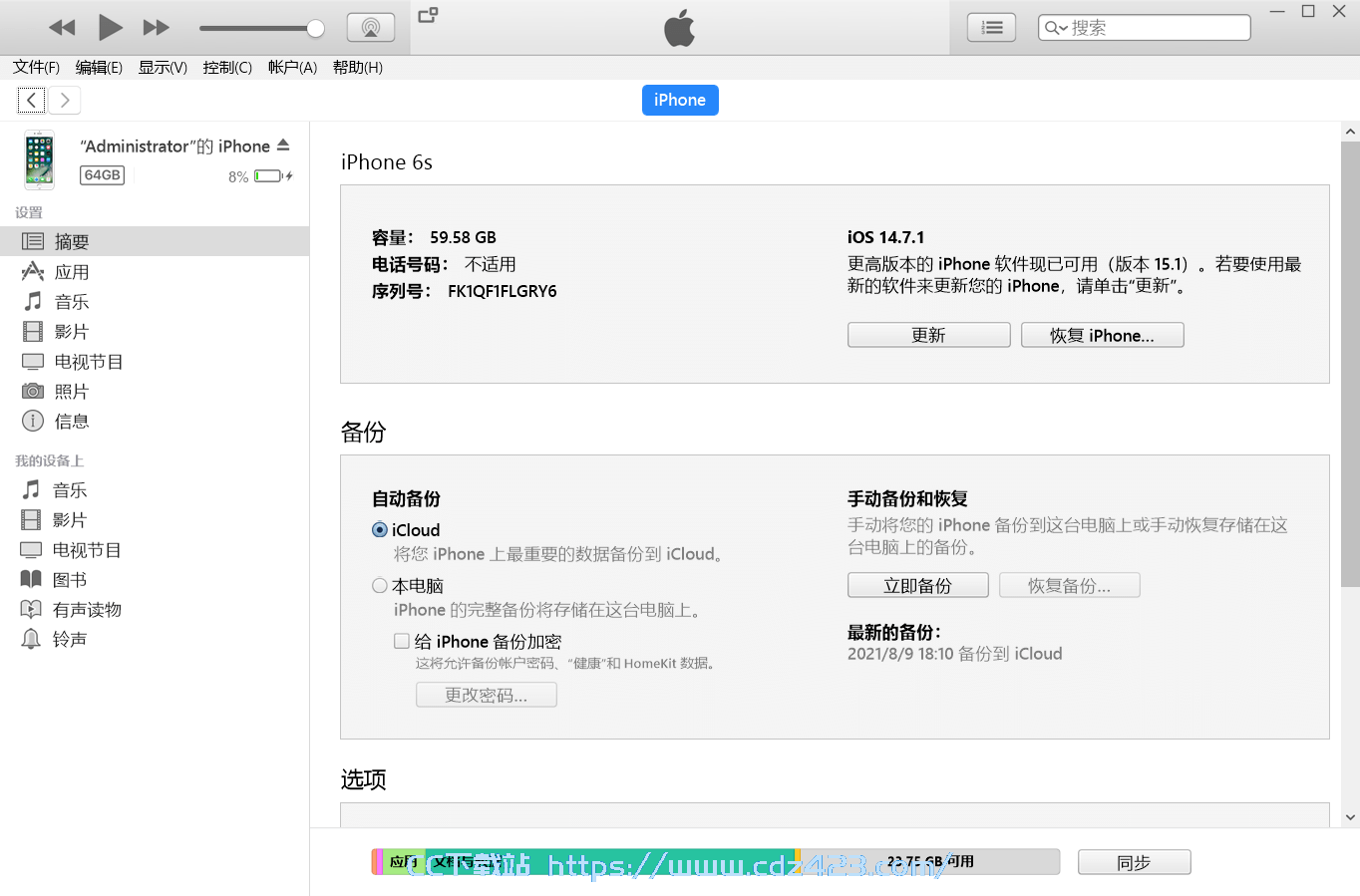1360x896 pixels.
Task: Select the iCloud backup radio button
Action: (x=379, y=530)
